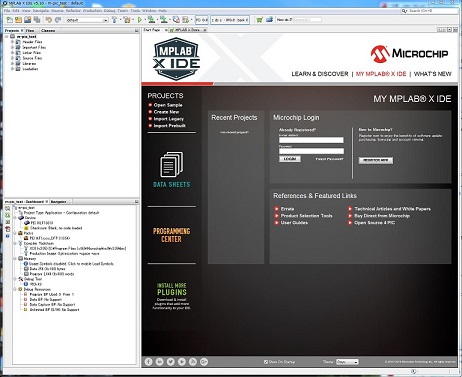Click the Create New project link
Viewport: 462px width, 377px height.
pos(166,112)
